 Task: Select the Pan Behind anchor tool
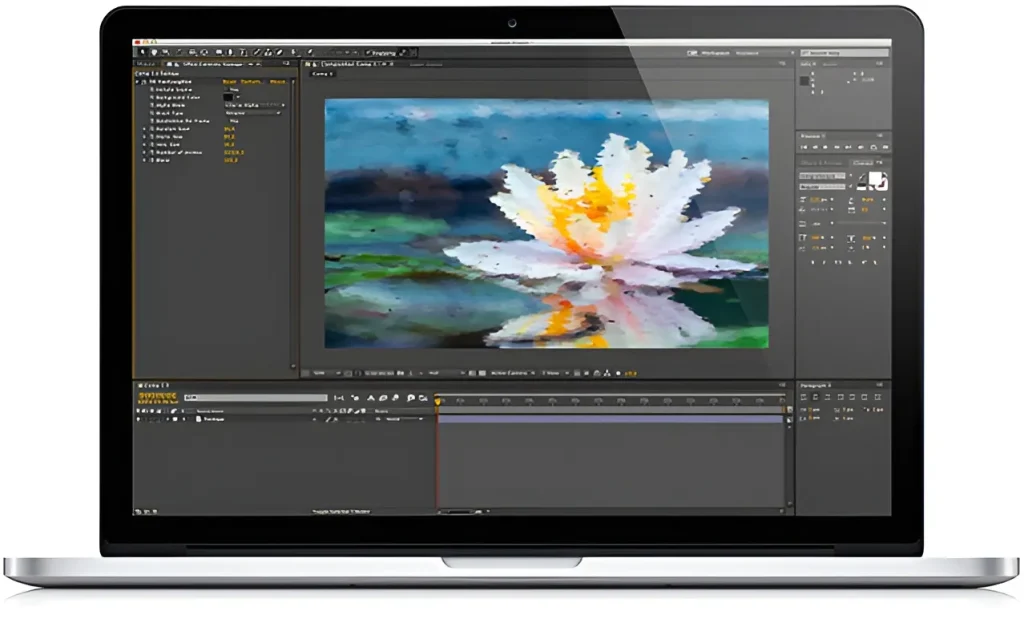tap(204, 52)
